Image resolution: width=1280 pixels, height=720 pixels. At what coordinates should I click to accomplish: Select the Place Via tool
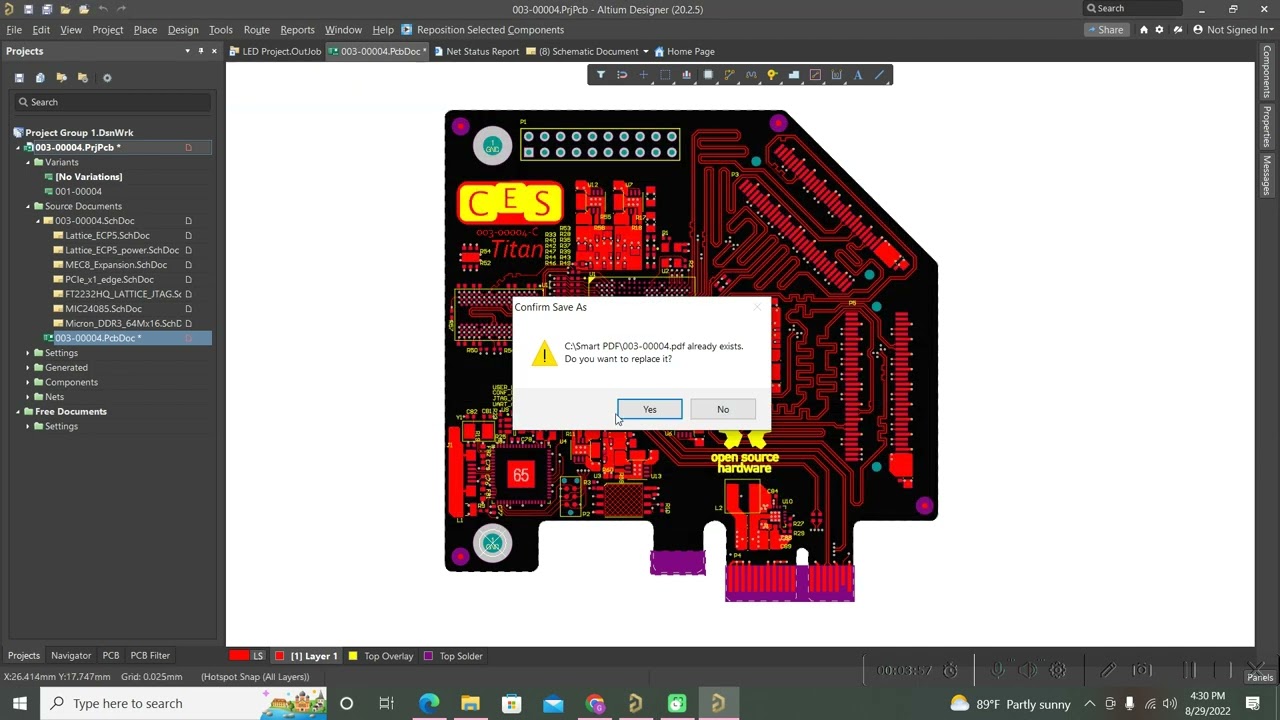click(x=772, y=75)
